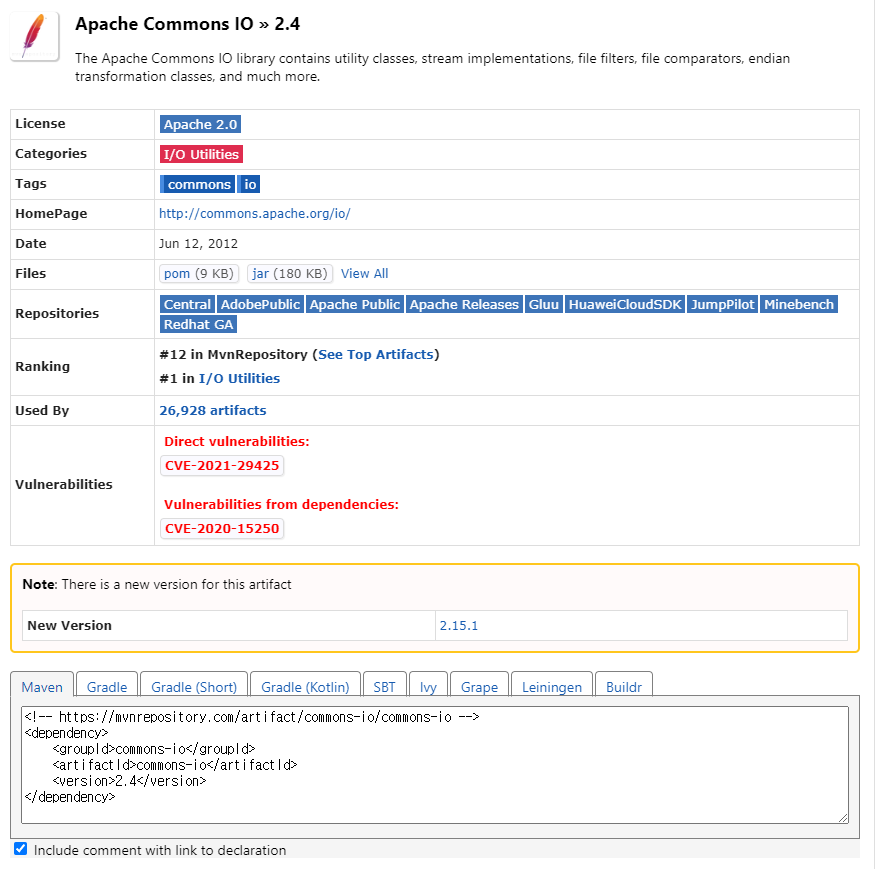876x869 pixels.
Task: Open the Gluu repository badge
Action: tap(544, 305)
